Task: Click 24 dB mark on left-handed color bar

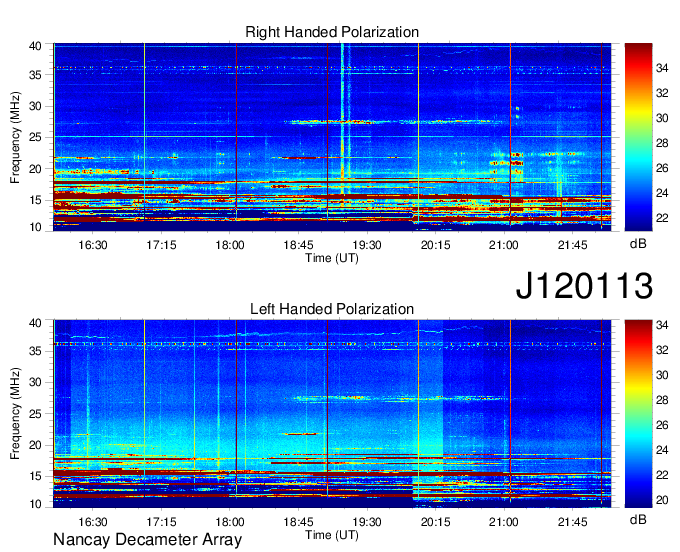Action: [x=662, y=450]
